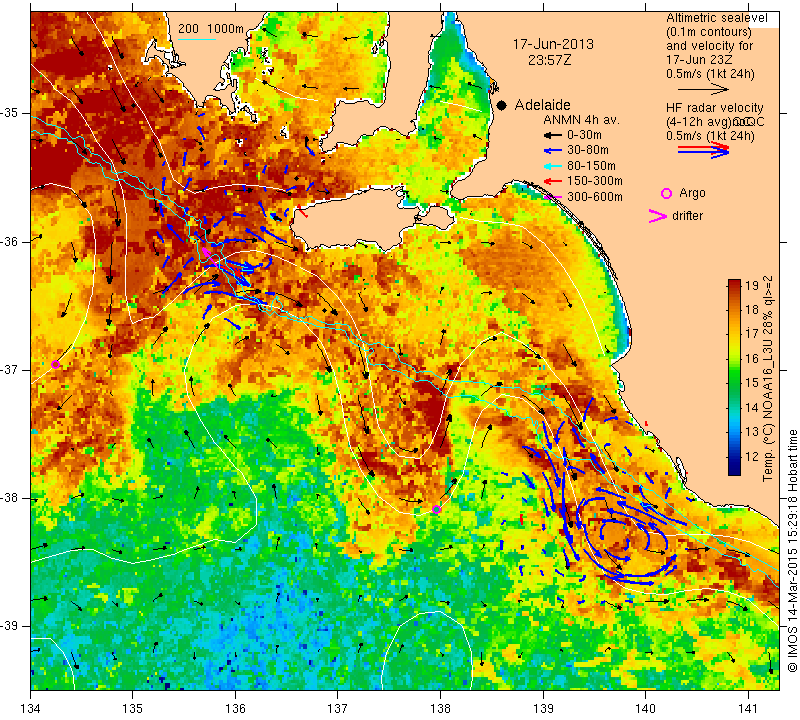This screenshot has height=720, width=800.
Task: Click the 141 longitude axis label
Action: (x=748, y=708)
